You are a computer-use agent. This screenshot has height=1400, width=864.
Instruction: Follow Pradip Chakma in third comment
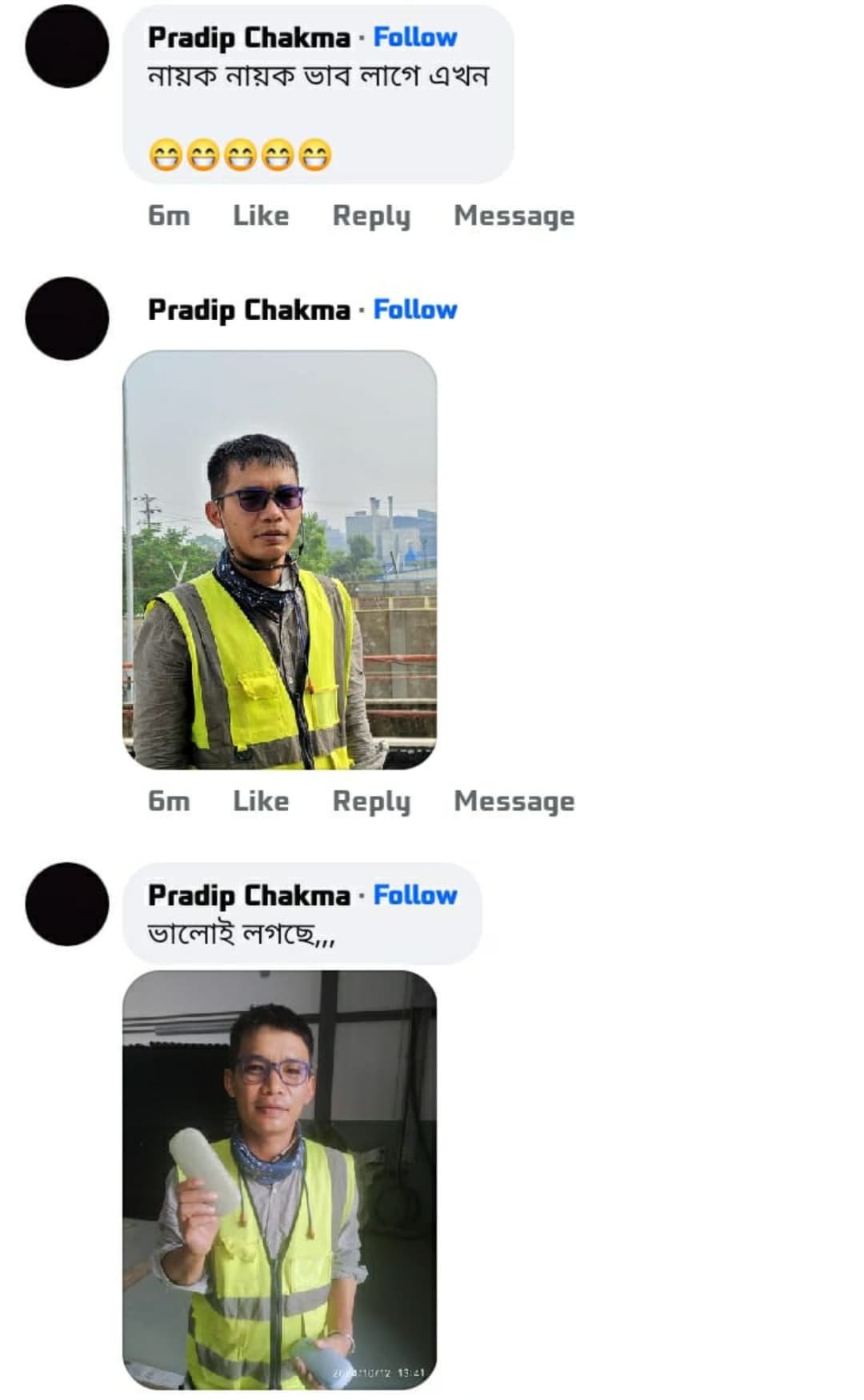(x=415, y=894)
